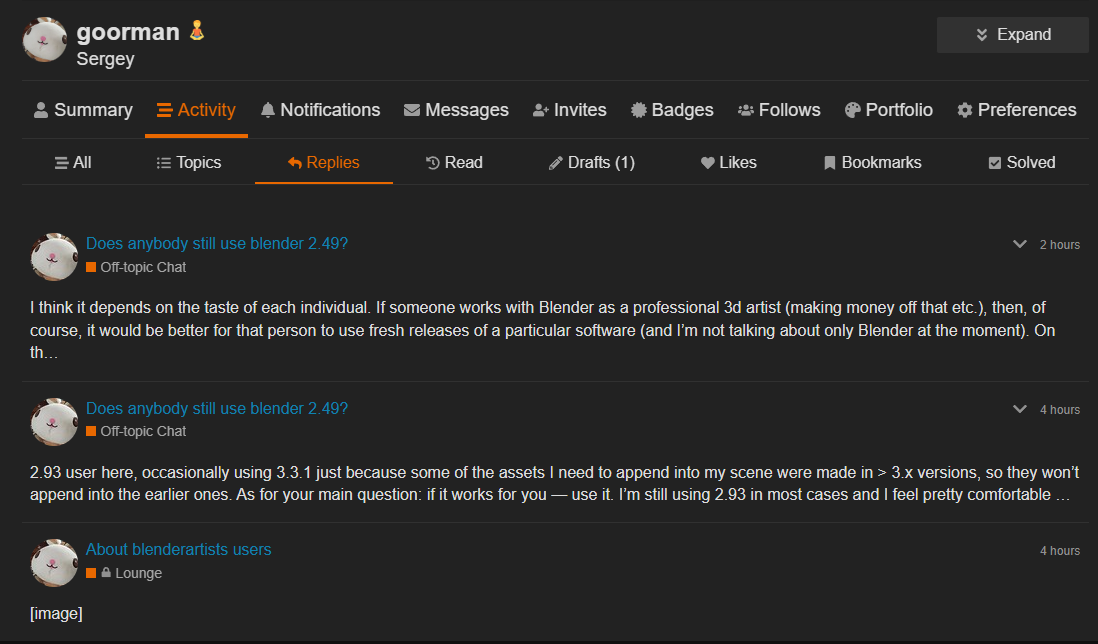This screenshot has width=1098, height=644.
Task: Click the avatar next to the 2 hours reply
Action: coord(54,257)
